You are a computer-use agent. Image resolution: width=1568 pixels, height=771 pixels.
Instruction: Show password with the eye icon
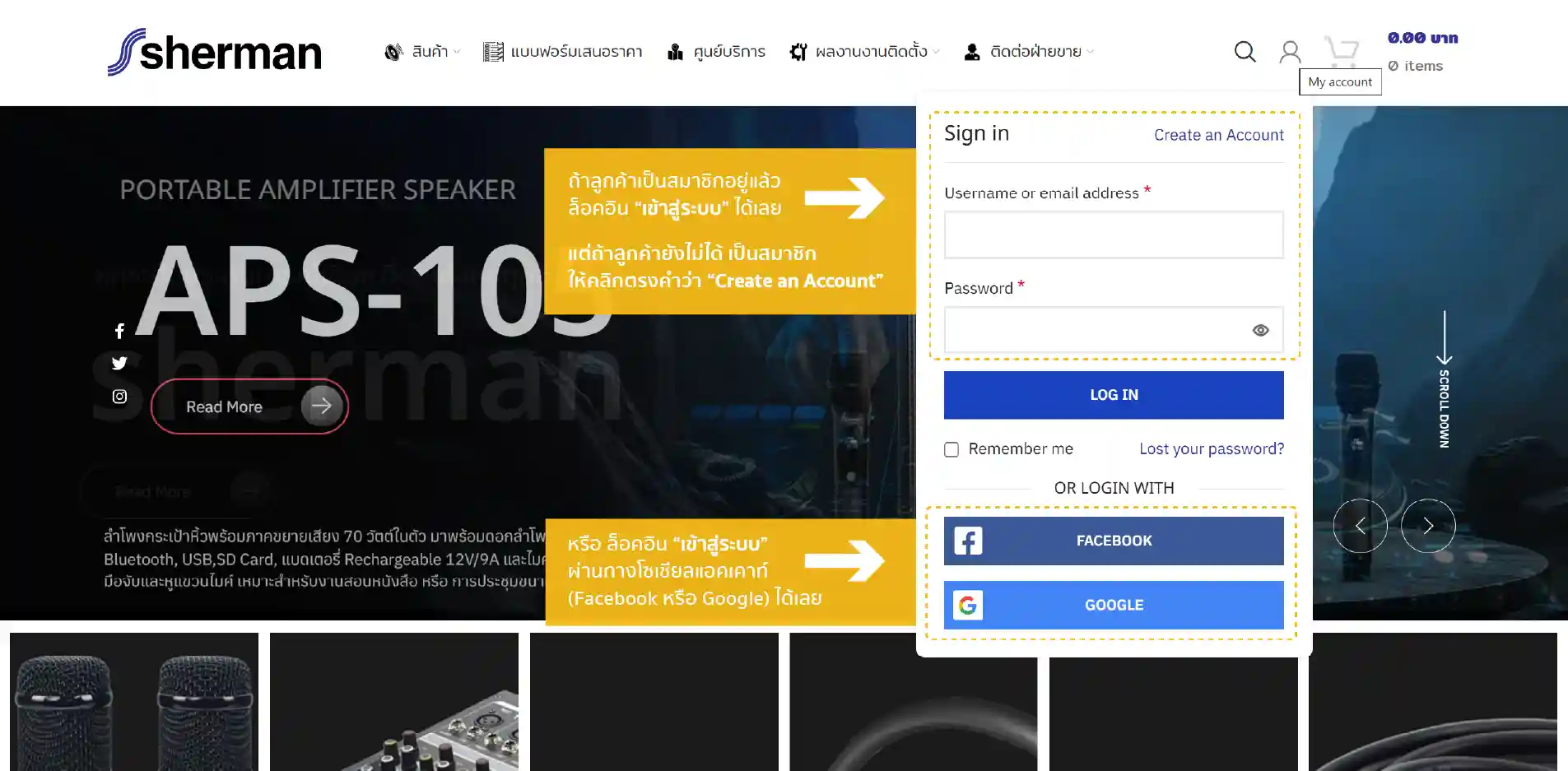coord(1260,330)
